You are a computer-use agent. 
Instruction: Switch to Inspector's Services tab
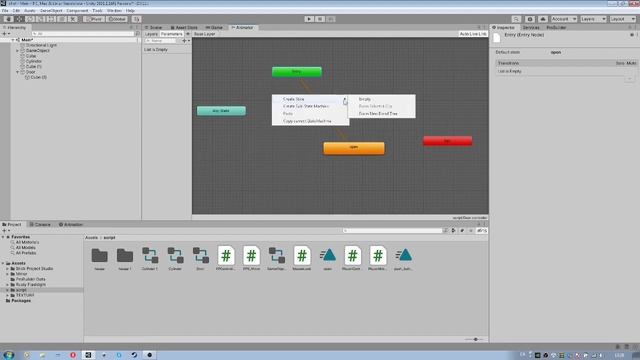531,27
